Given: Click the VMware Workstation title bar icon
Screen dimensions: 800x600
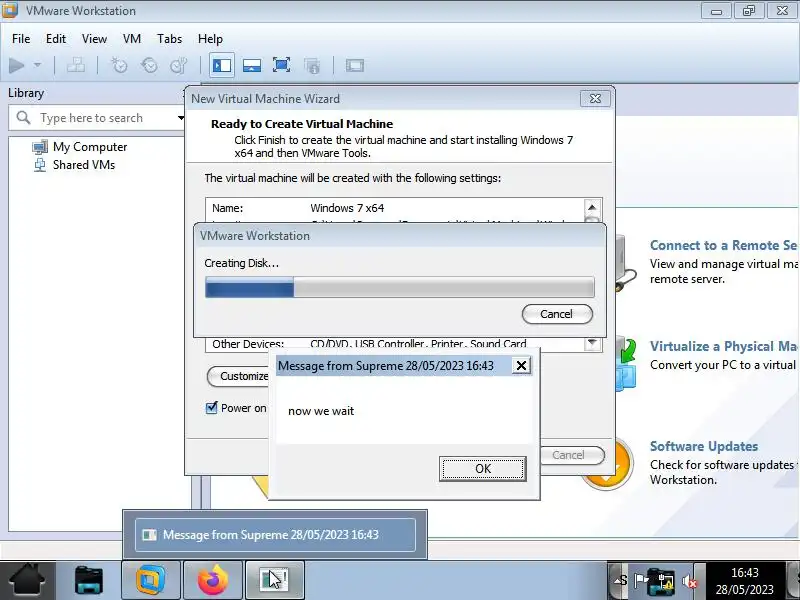Looking at the screenshot, I should [10, 10].
